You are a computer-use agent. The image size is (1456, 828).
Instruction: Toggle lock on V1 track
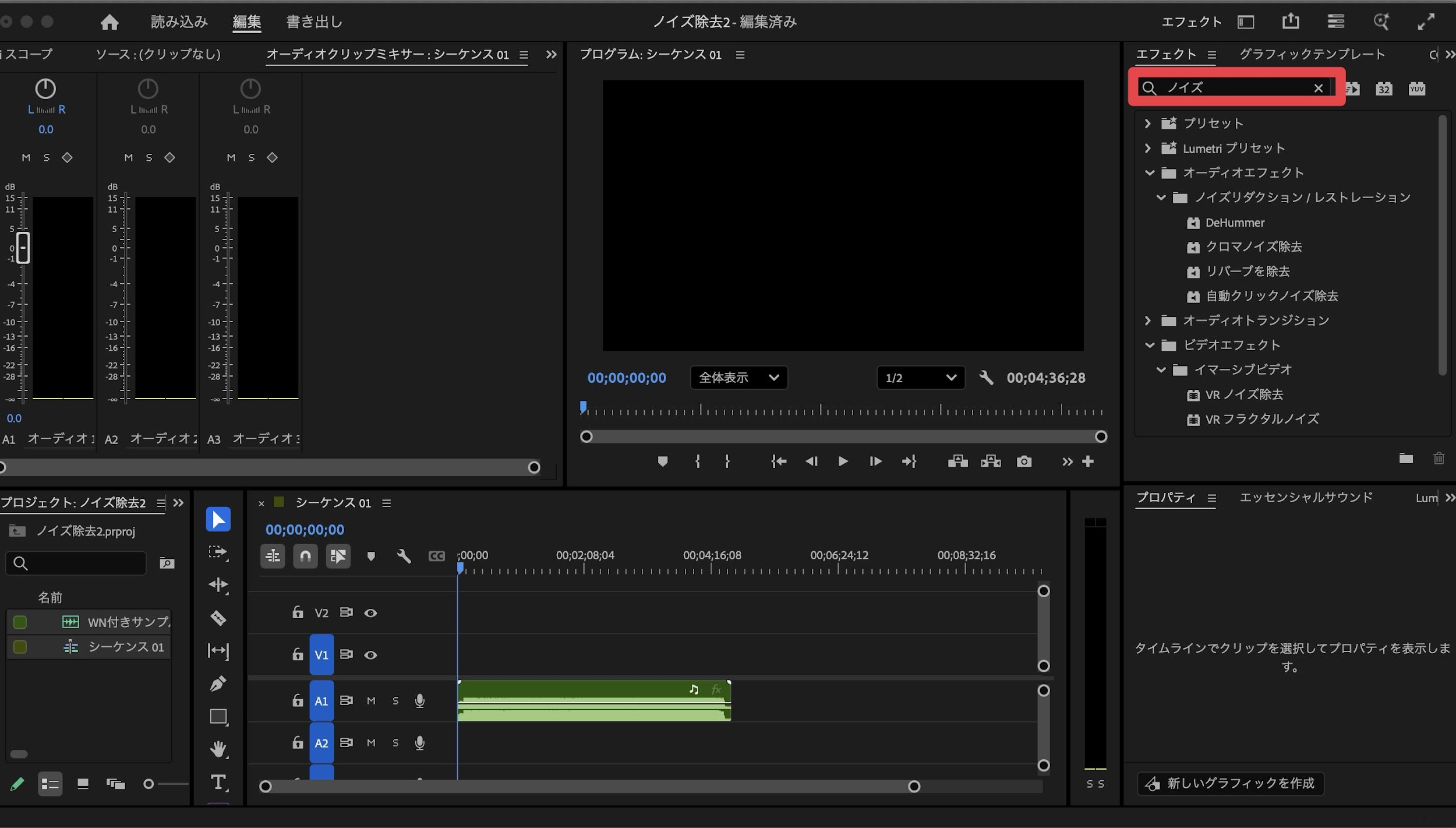pyautogui.click(x=298, y=654)
